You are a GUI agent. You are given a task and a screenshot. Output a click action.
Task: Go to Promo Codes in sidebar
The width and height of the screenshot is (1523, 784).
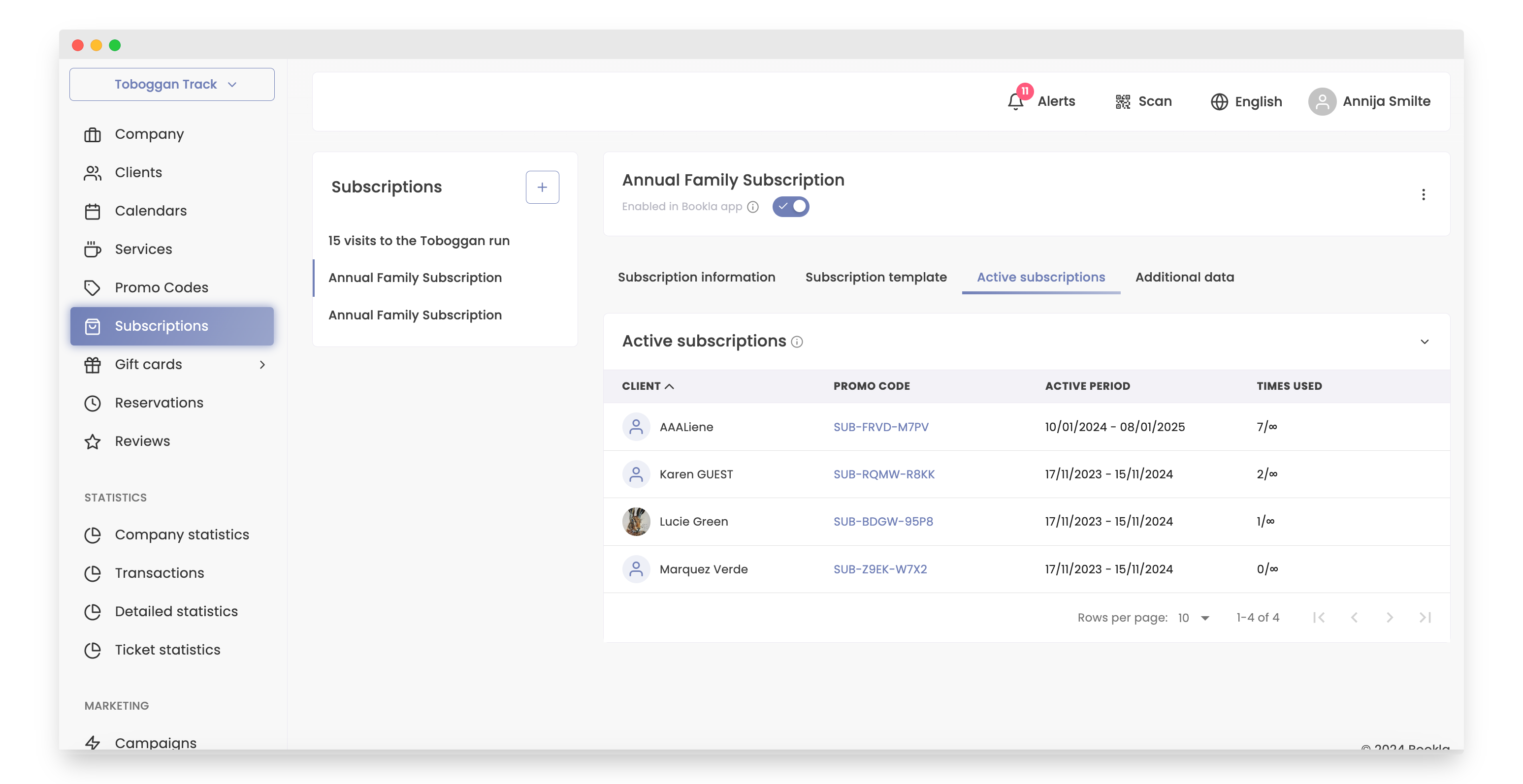click(x=161, y=288)
